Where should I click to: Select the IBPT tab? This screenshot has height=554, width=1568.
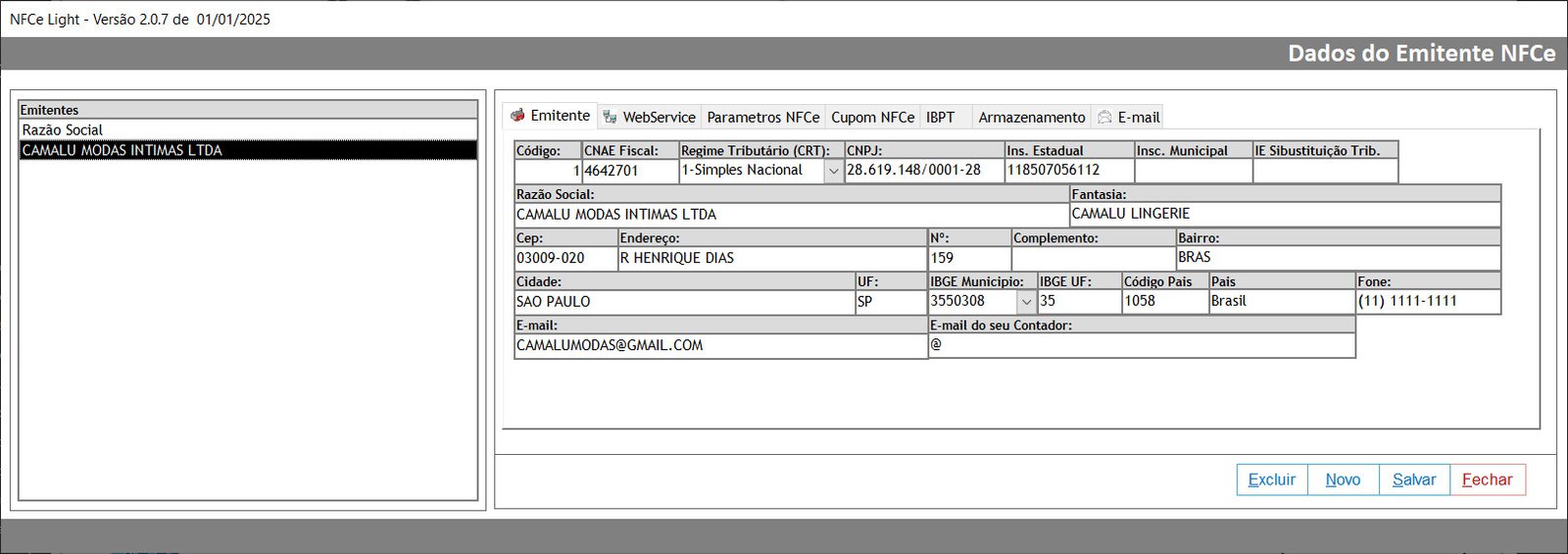pyautogui.click(x=941, y=118)
